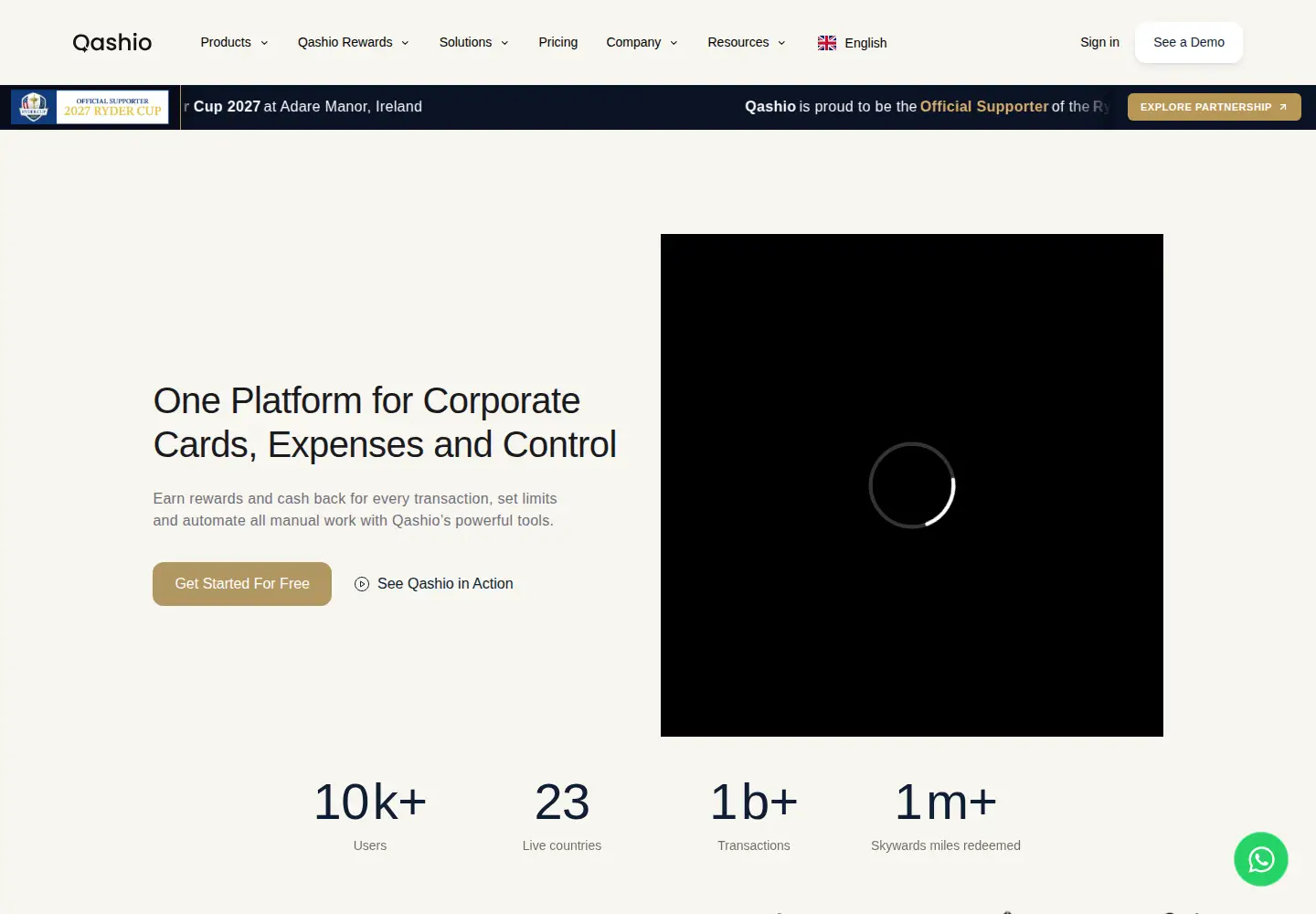Open the English language selector
The width and height of the screenshot is (1316, 914).
pyautogui.click(x=853, y=43)
